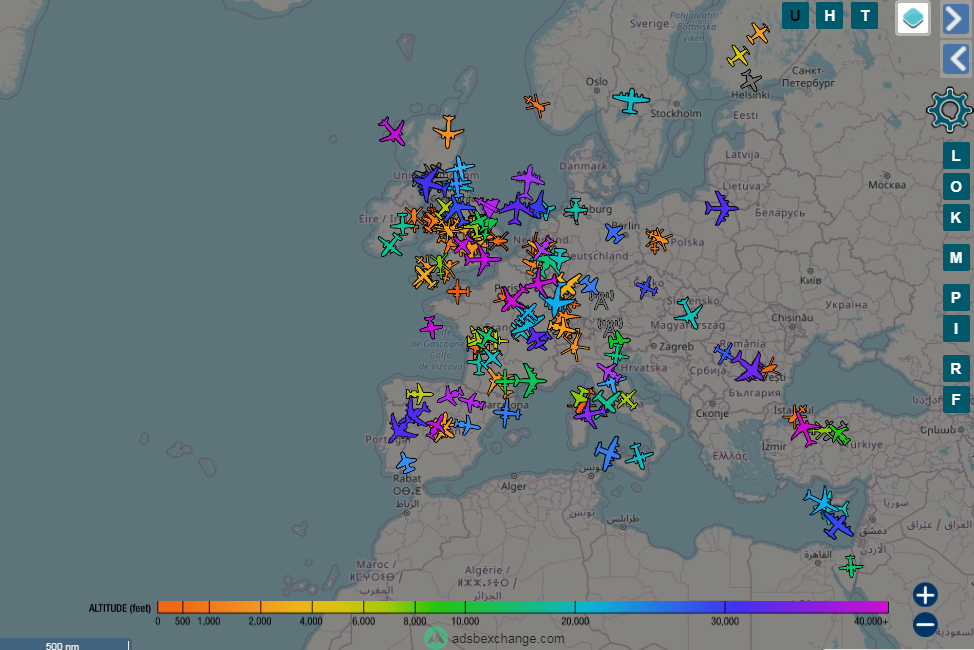Screen dimensions: 974x650
Task: Select the gray aircraft above Helsinki
Action: (750, 80)
